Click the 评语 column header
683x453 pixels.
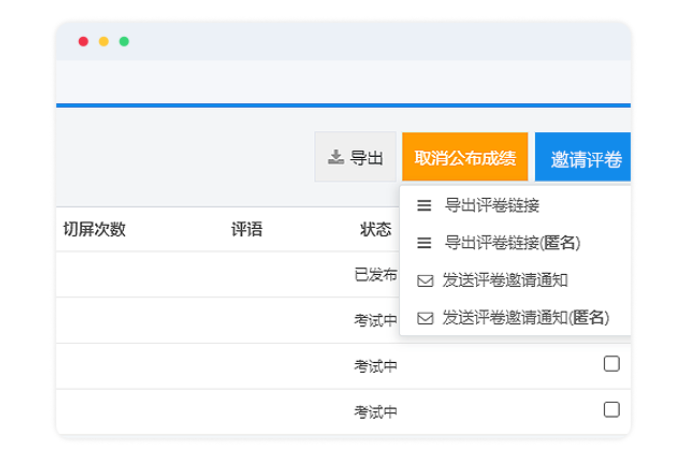[x=246, y=229]
